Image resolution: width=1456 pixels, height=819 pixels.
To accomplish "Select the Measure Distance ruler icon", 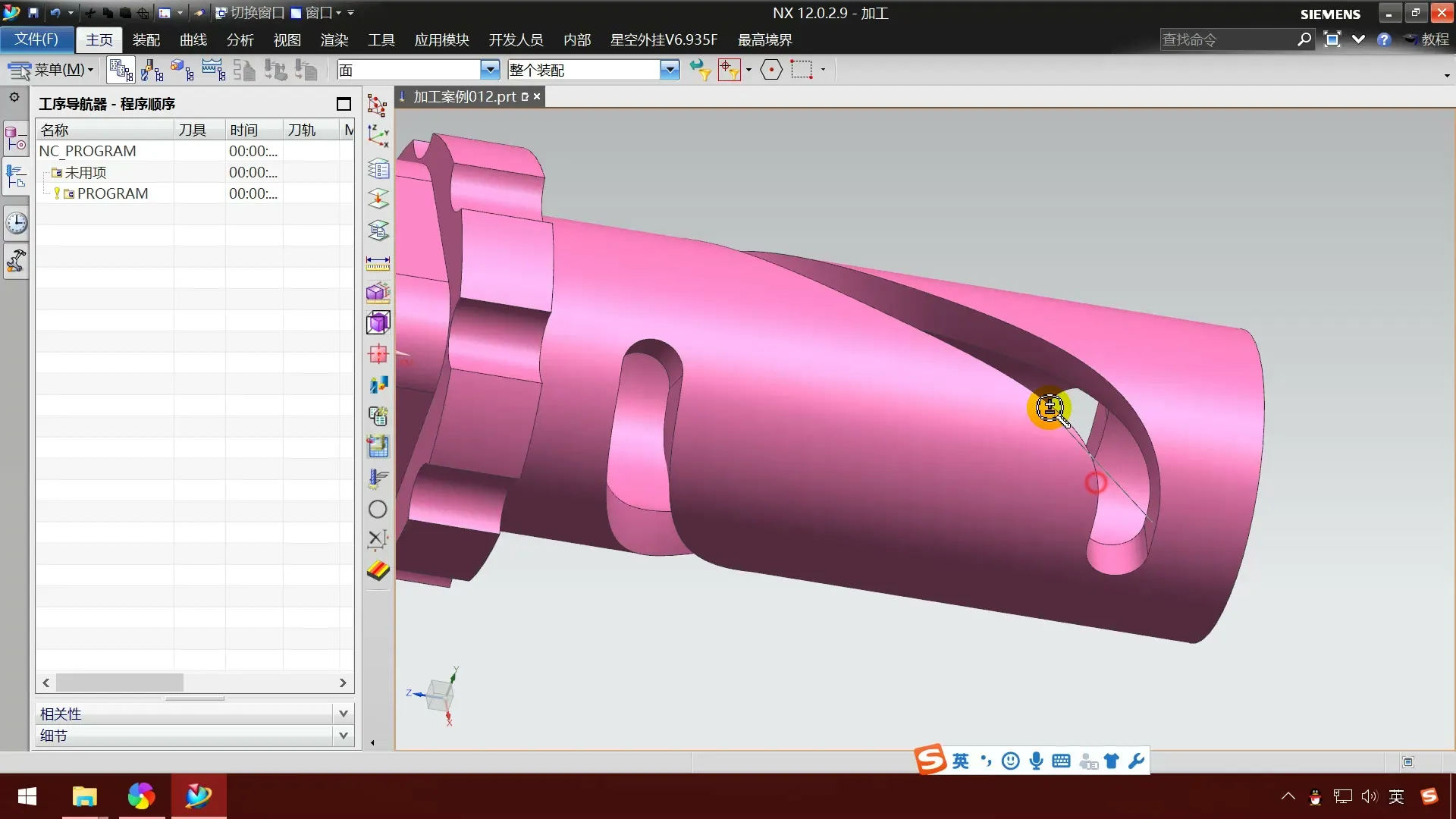I will 378,263.
